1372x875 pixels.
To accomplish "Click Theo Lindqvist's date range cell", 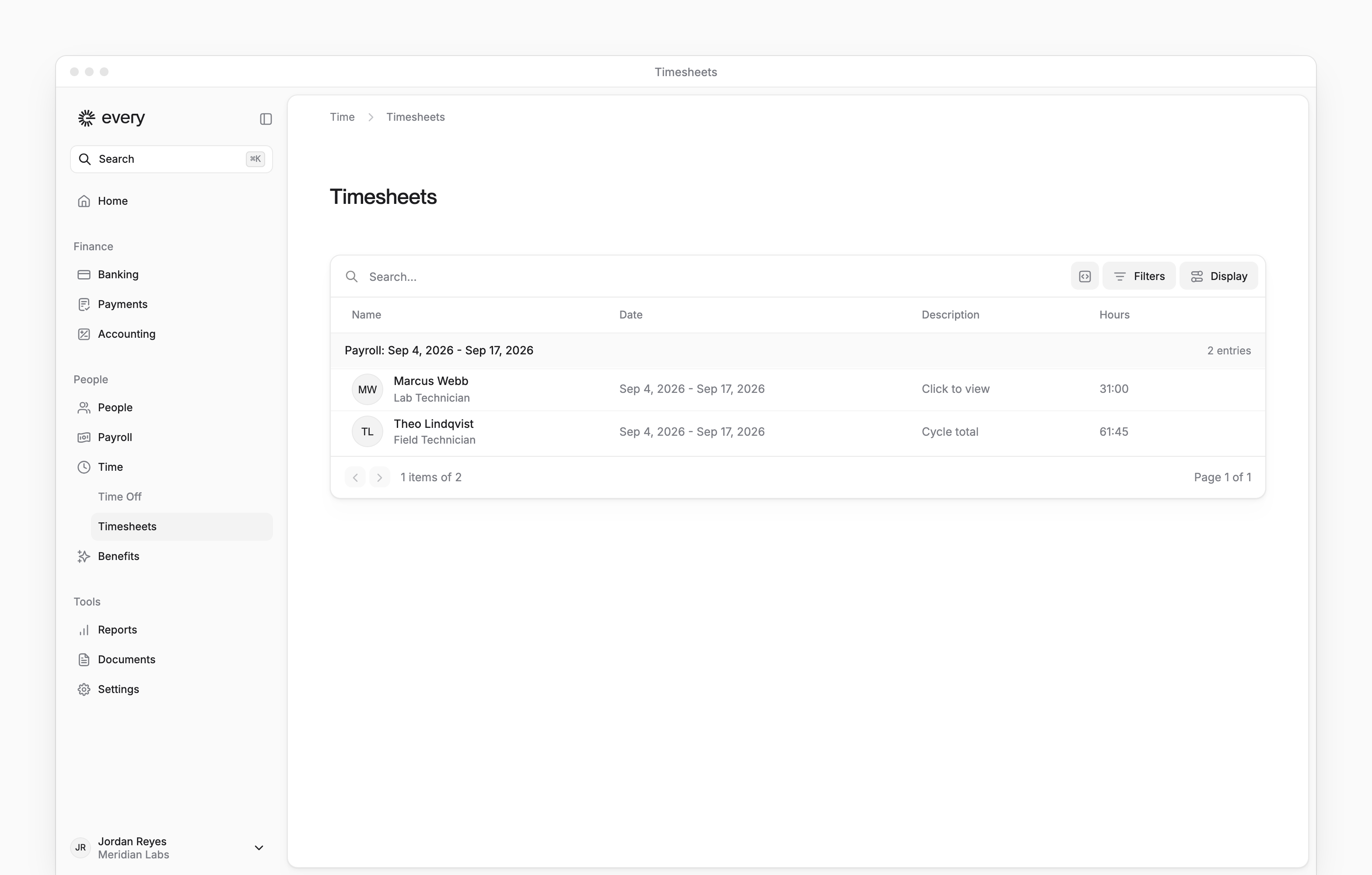I will [692, 432].
